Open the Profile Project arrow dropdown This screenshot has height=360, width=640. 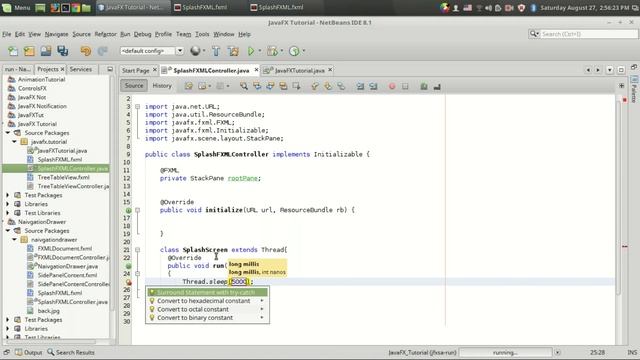304,51
